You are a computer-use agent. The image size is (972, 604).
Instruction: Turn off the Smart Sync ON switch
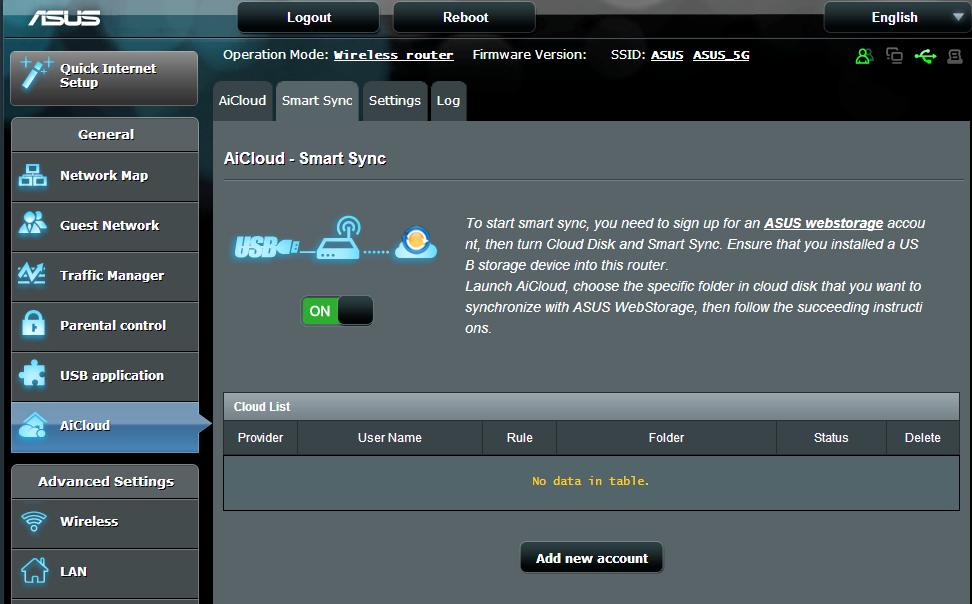337,311
